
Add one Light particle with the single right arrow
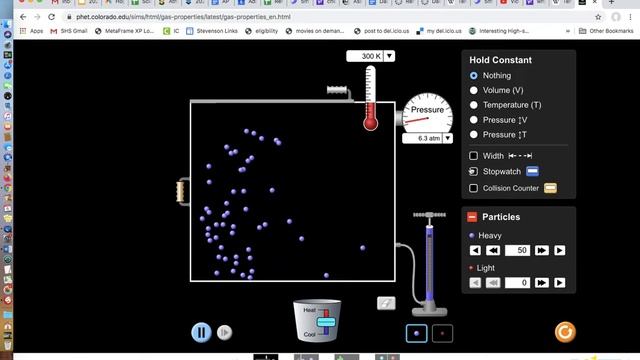[x=560, y=282]
